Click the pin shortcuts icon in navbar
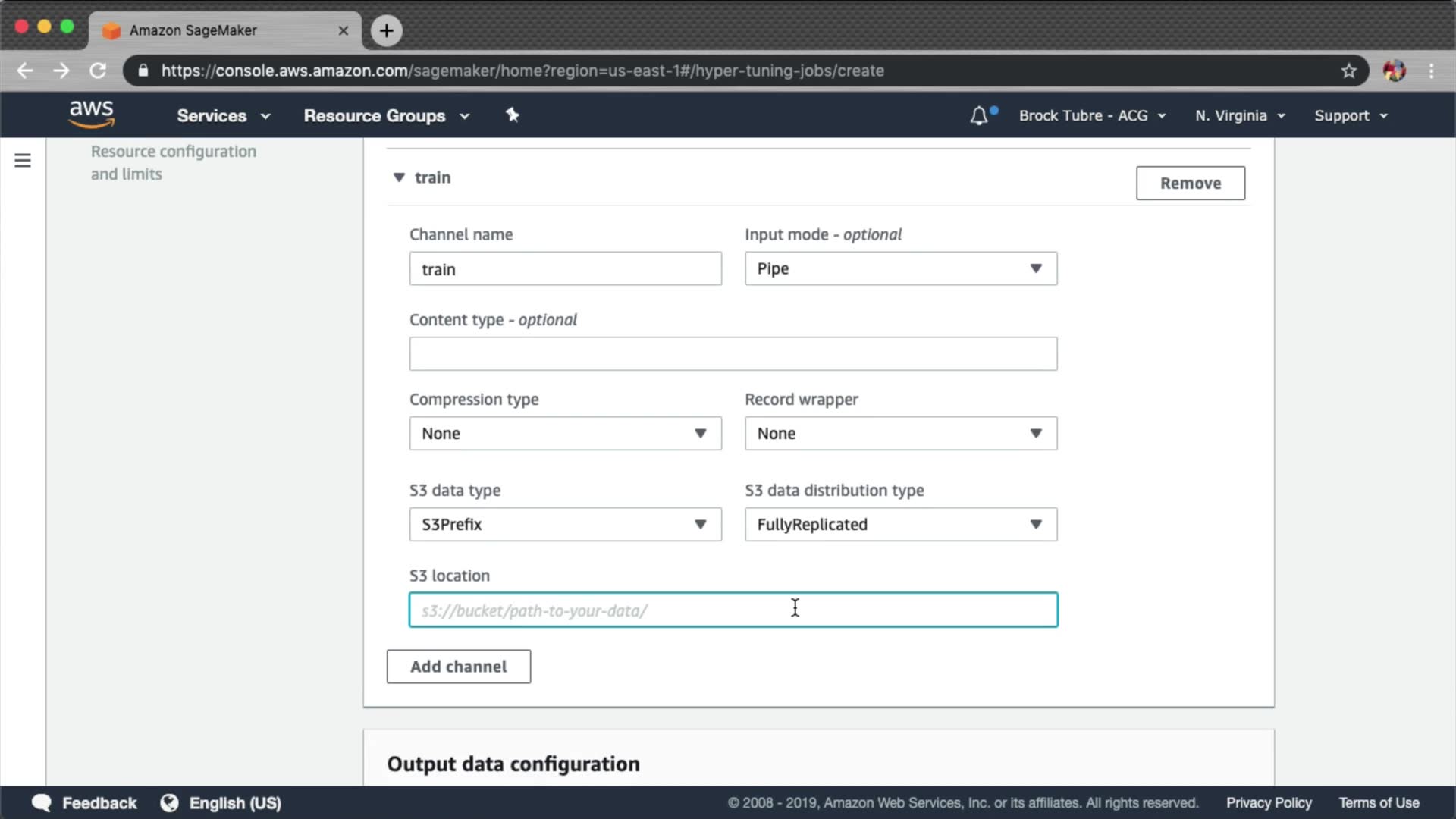The image size is (1456, 819). point(513,115)
